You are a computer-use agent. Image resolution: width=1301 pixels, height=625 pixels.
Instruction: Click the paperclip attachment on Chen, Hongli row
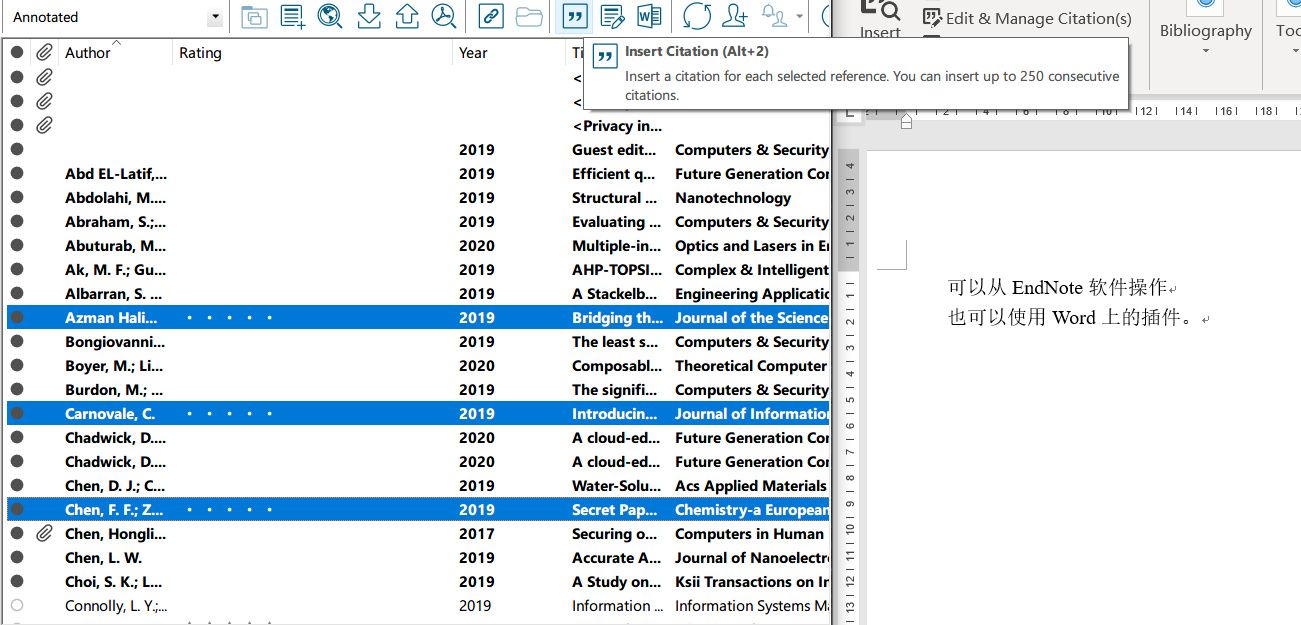point(42,533)
